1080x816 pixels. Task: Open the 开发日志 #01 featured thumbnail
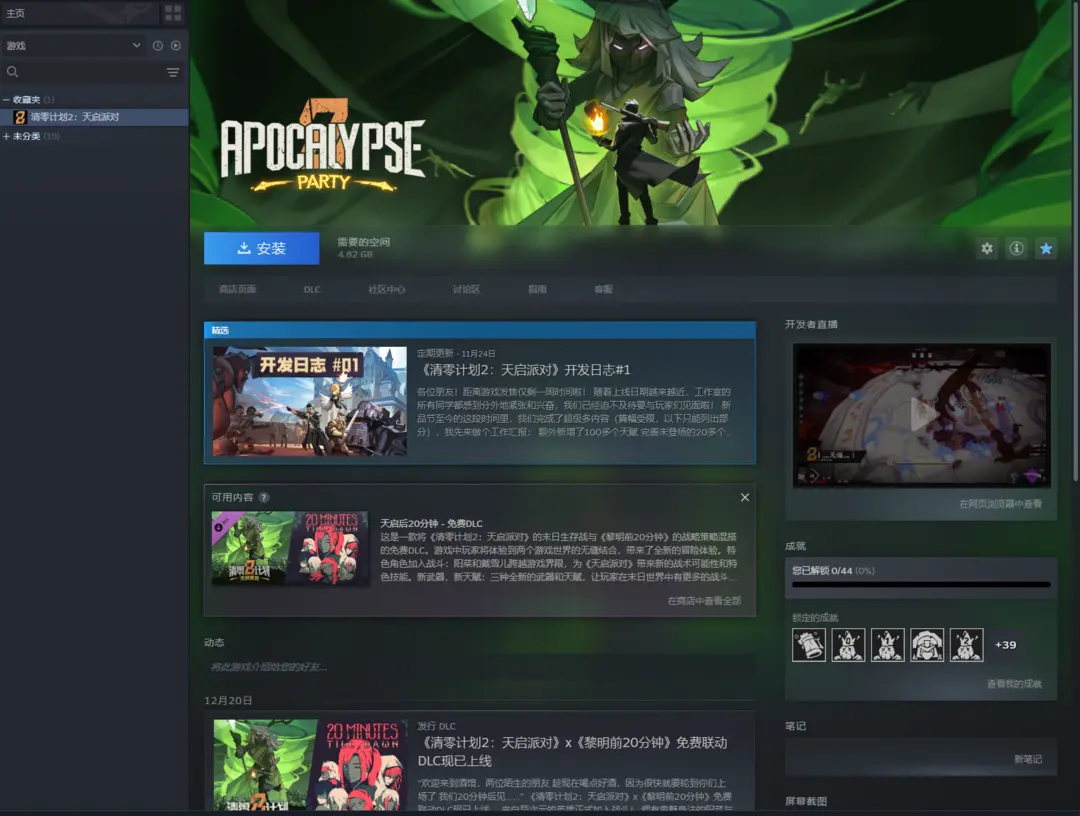(310, 401)
